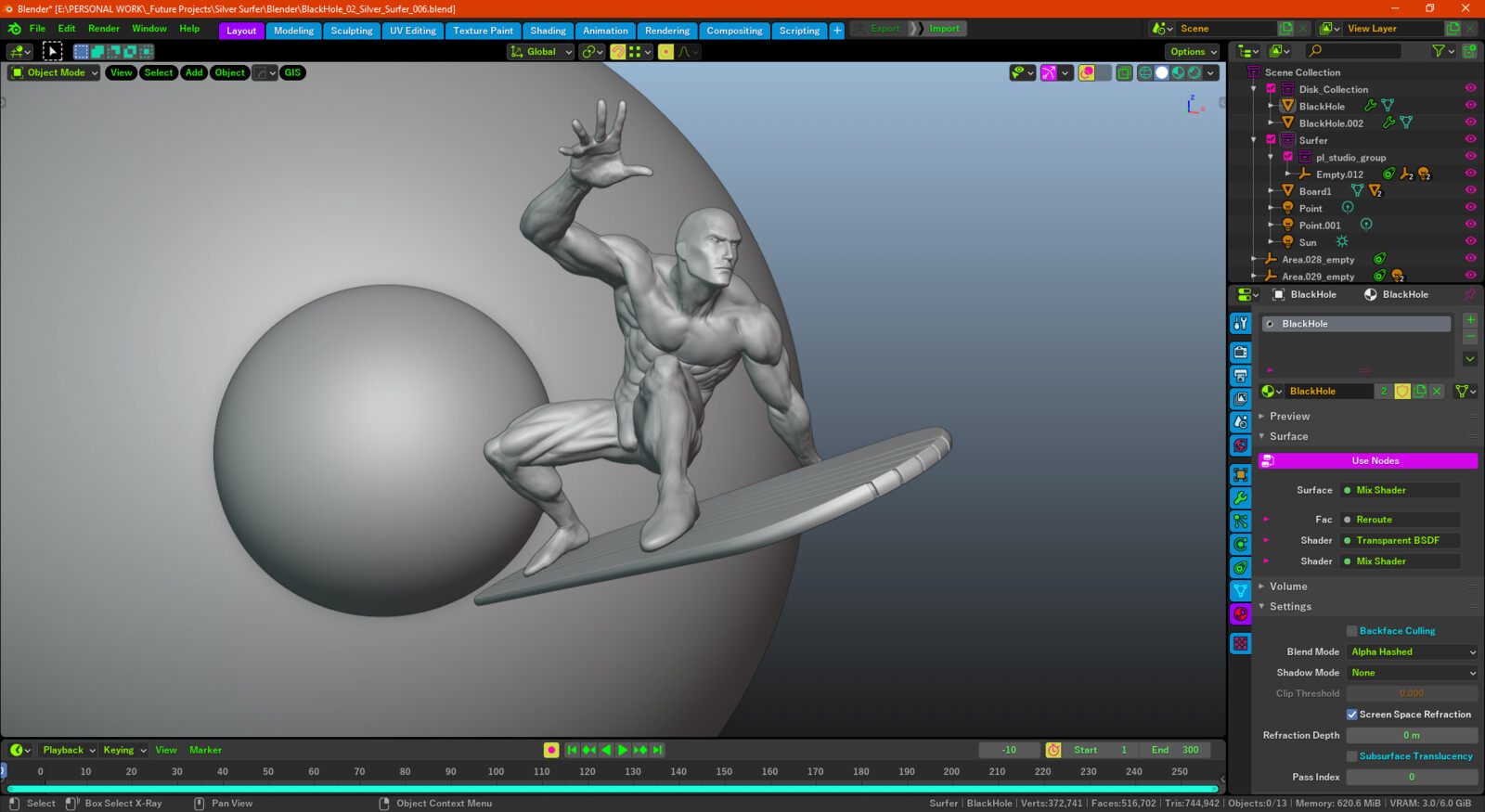The height and width of the screenshot is (812, 1485).
Task: Open the Physics properties tab
Action: click(x=1241, y=545)
